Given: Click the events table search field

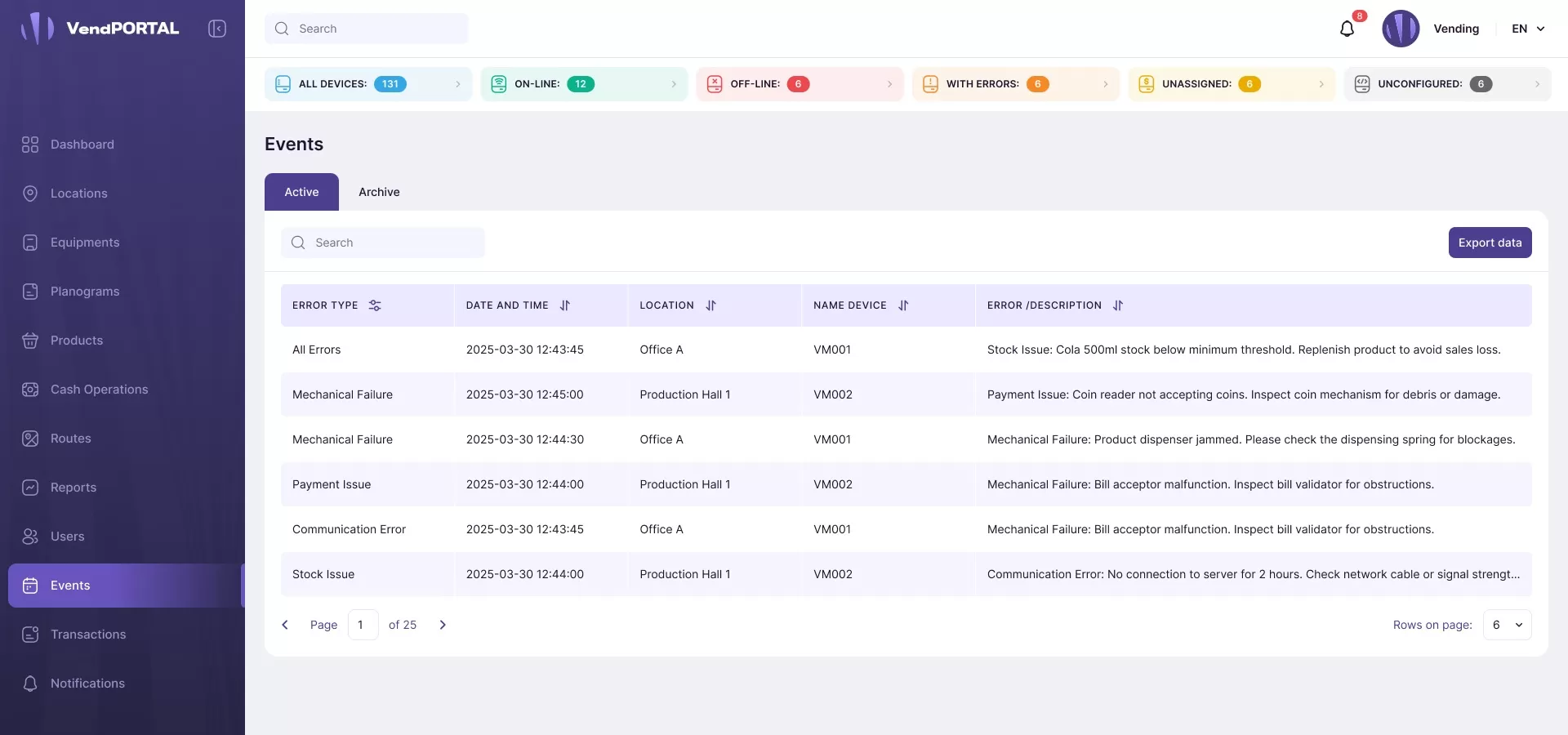Looking at the screenshot, I should [x=383, y=243].
